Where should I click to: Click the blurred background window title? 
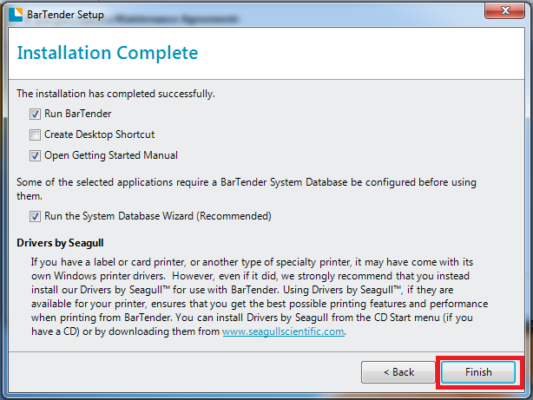176,19
